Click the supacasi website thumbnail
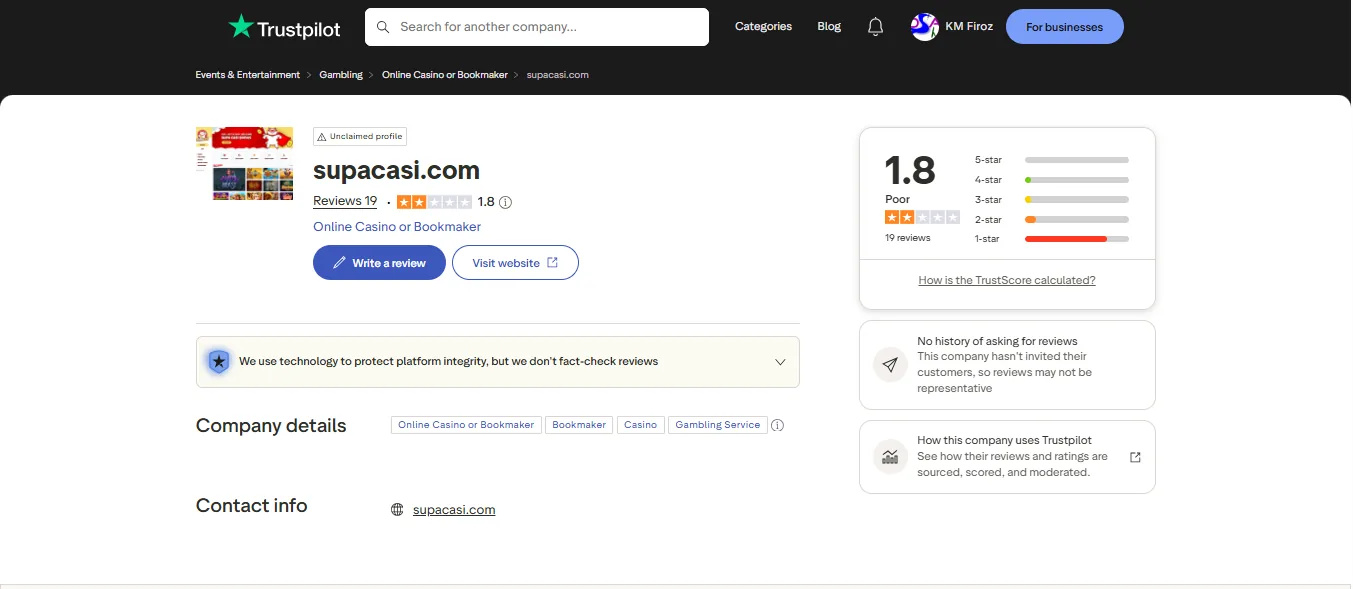1353x589 pixels. point(245,163)
